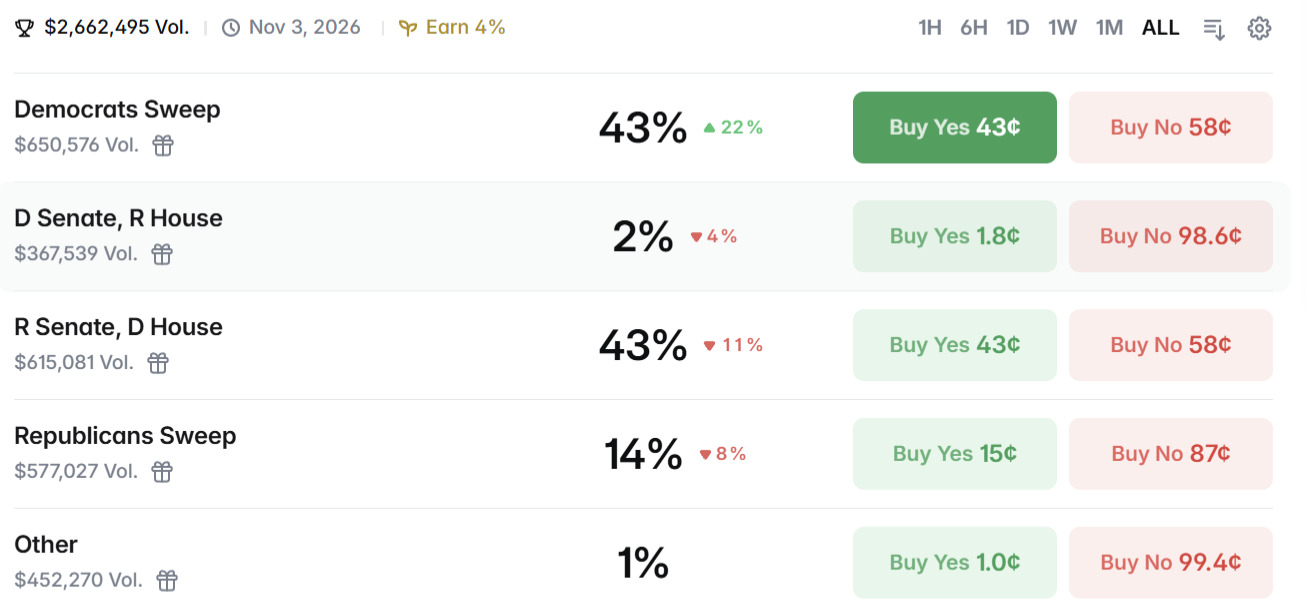
Task: Click the gift icon for R Senate, D House
Action: coord(158,363)
